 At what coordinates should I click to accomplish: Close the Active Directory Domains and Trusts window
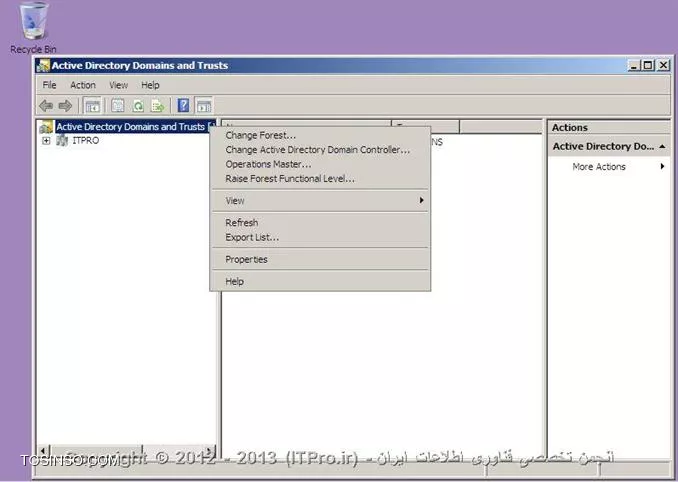point(663,65)
